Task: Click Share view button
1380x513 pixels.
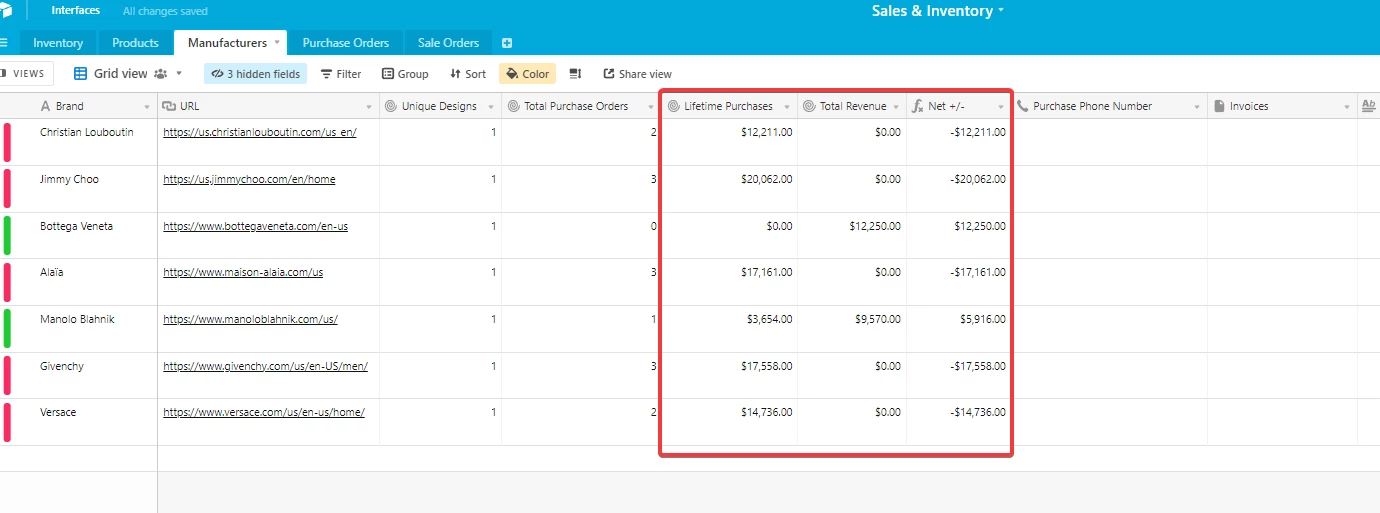Action: (637, 74)
